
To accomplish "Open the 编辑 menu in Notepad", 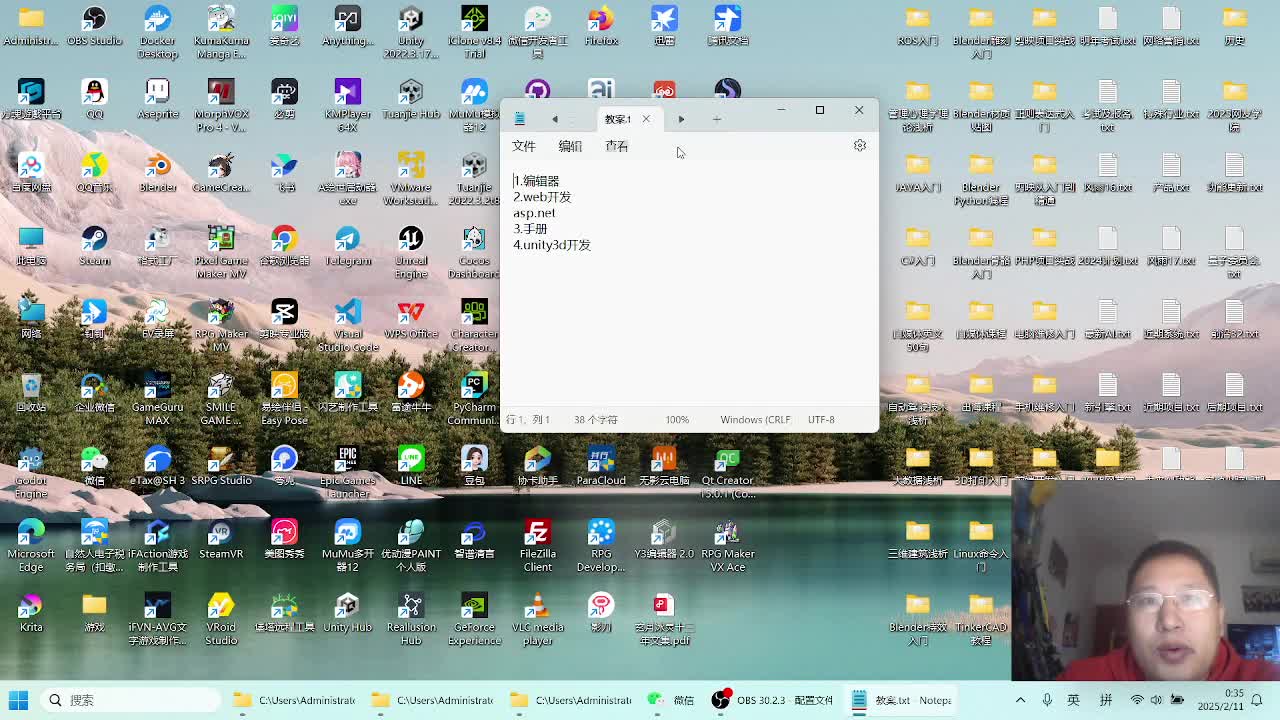I will click(x=570, y=146).
